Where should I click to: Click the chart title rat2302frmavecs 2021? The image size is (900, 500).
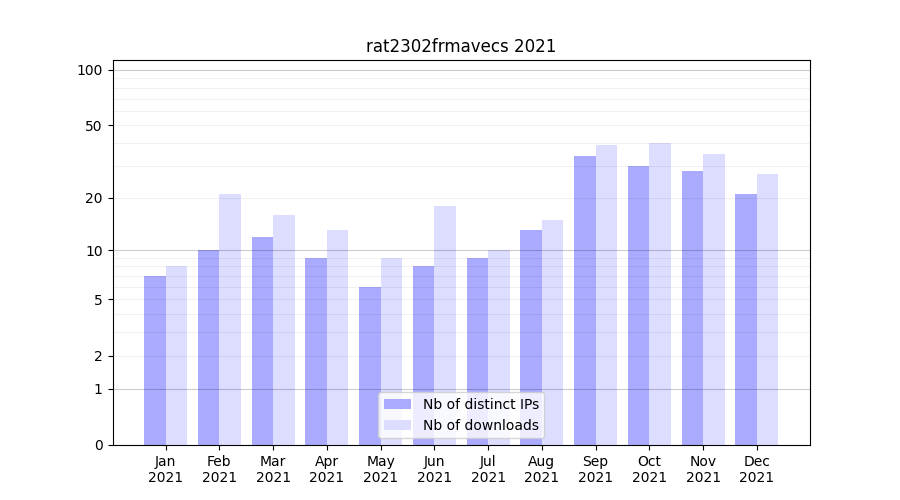pos(461,46)
